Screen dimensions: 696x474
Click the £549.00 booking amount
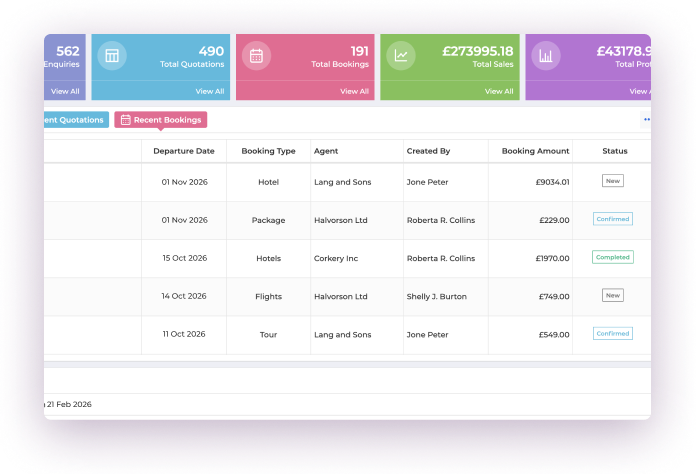click(x=554, y=335)
